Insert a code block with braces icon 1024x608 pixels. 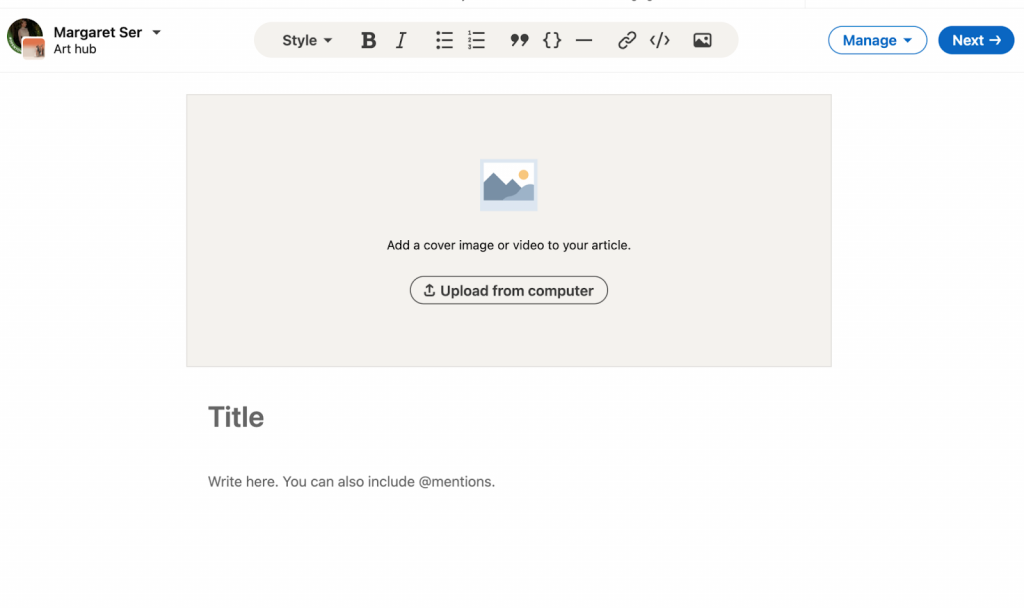552,41
